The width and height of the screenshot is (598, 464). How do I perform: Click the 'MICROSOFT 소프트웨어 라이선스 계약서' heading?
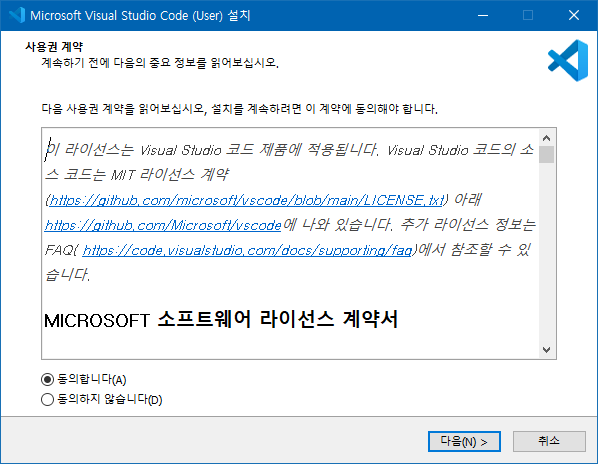(x=221, y=320)
